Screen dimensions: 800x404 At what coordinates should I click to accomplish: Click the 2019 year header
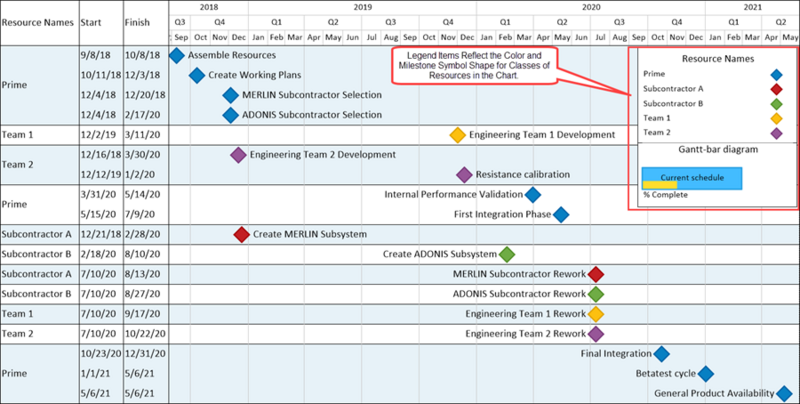click(363, 7)
